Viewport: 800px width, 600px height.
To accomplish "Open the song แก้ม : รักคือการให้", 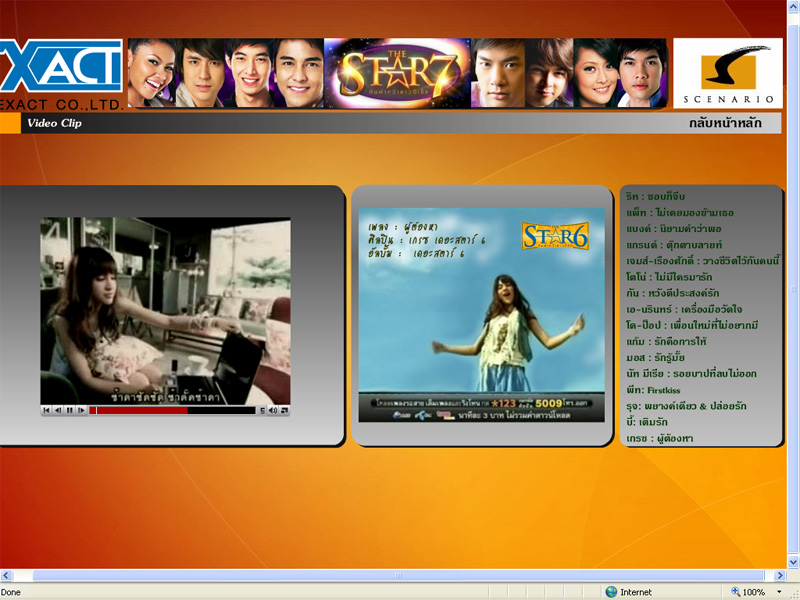I will point(666,341).
